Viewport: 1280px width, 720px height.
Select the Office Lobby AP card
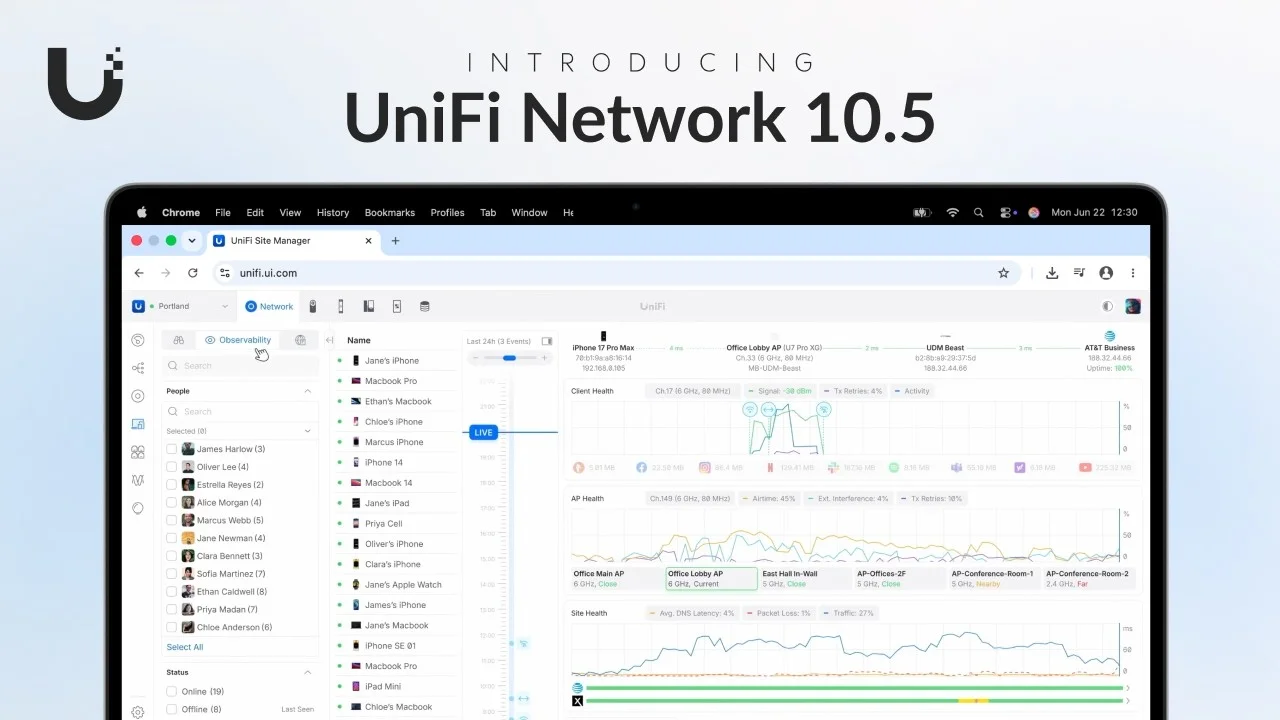point(711,579)
